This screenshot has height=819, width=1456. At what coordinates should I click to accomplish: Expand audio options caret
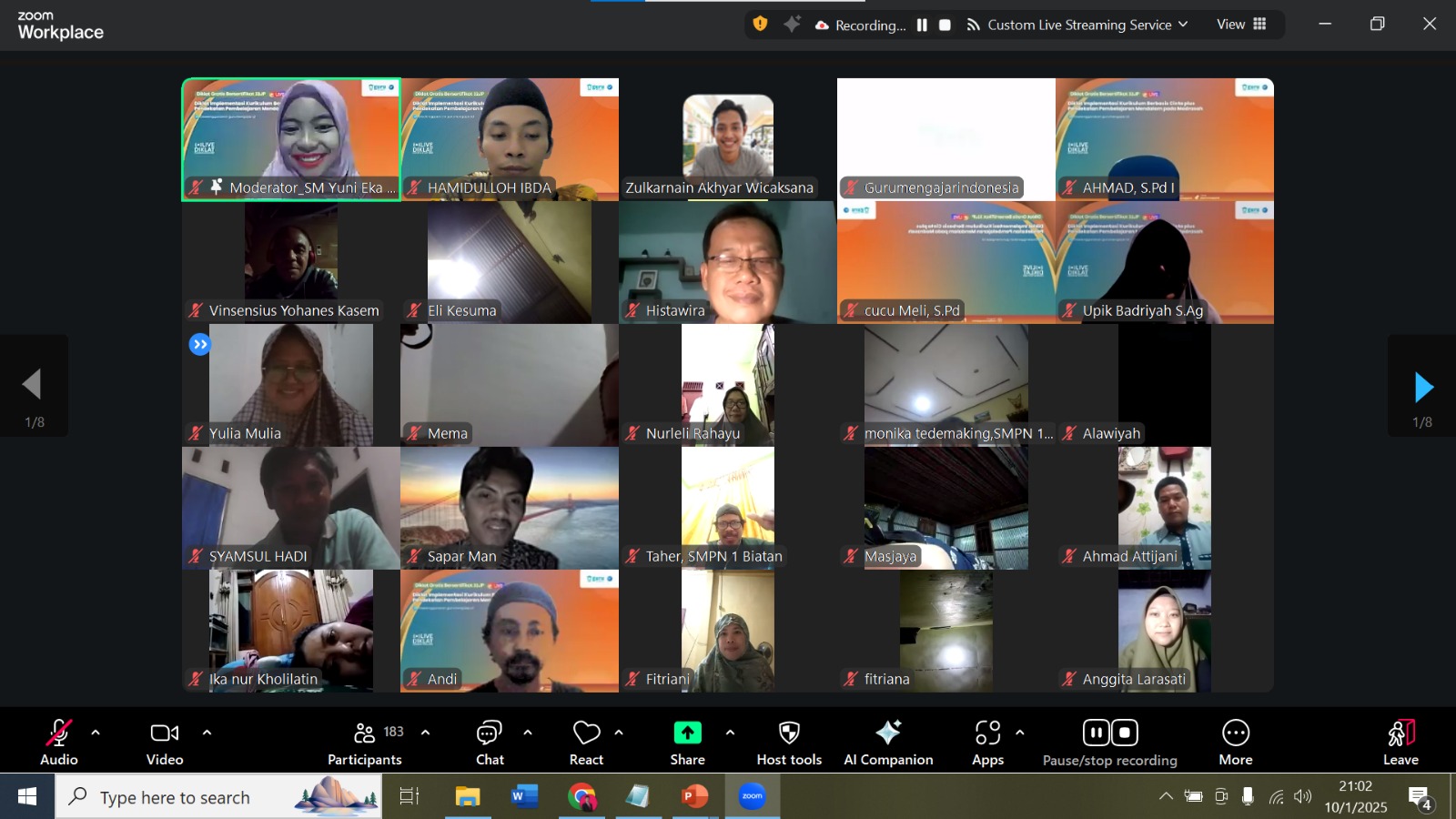pyautogui.click(x=96, y=733)
